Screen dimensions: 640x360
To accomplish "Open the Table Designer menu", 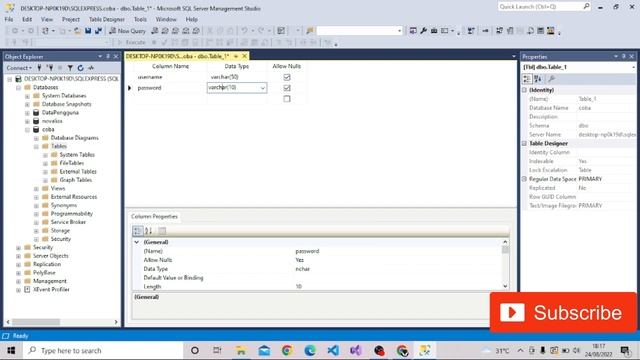I will point(107,19).
